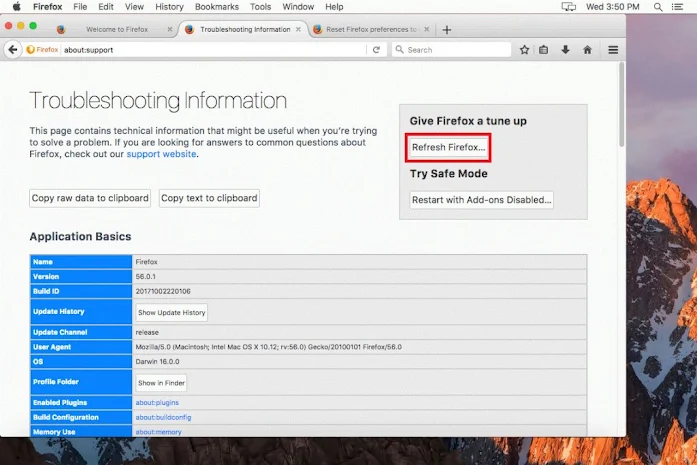
Task: Select the Troubleshooting Information tab
Action: pos(244,29)
